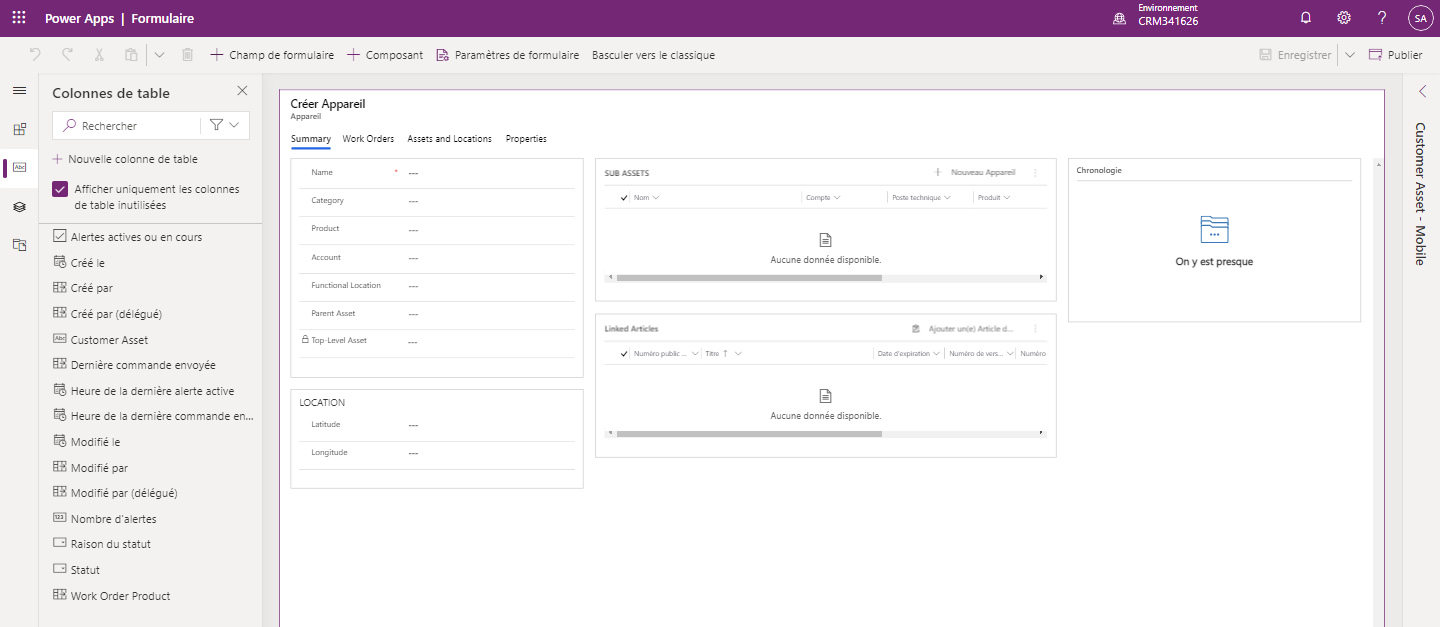
Task: Collapse the navigation with hamburger icon
Action: point(18,90)
